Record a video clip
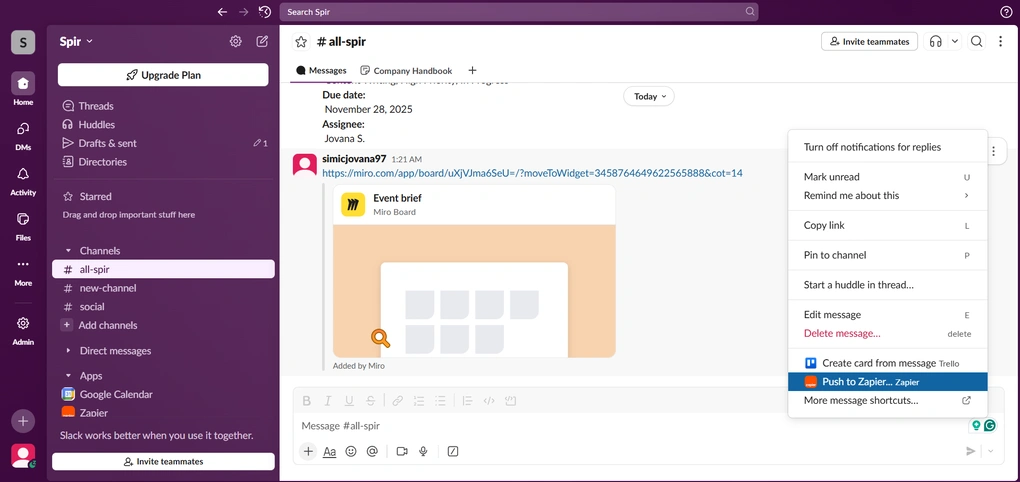This screenshot has width=1020, height=482. (x=402, y=451)
